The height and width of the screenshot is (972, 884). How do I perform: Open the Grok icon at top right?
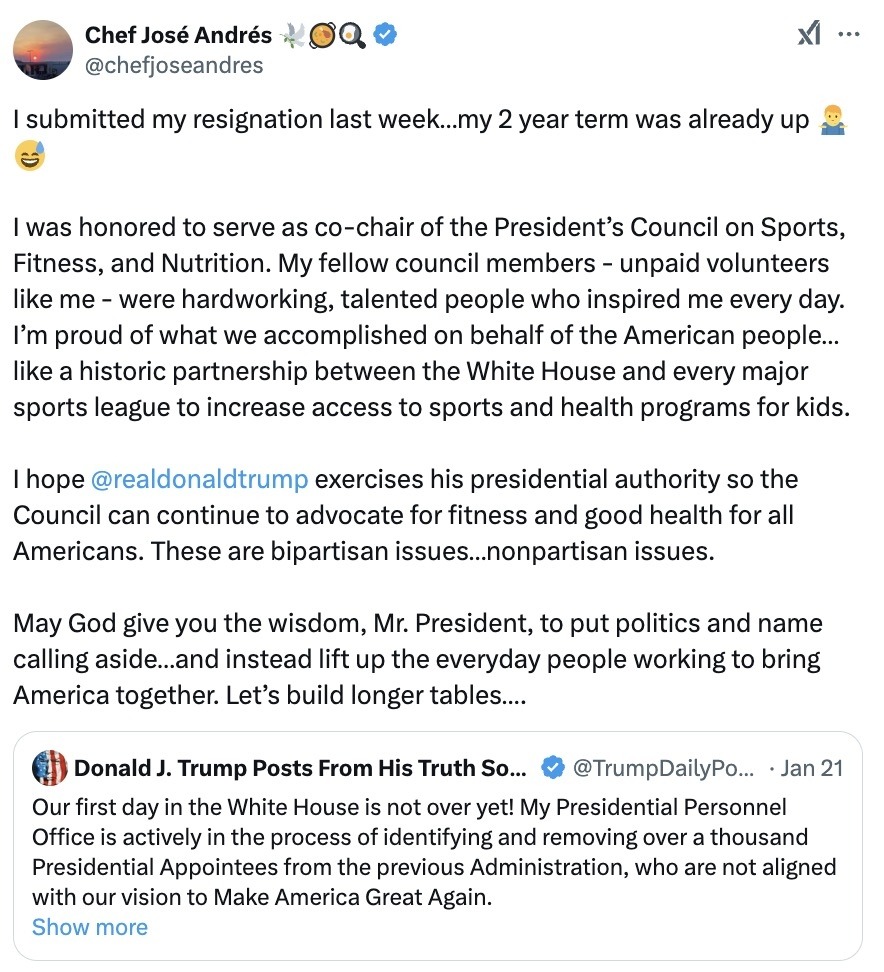[x=808, y=36]
